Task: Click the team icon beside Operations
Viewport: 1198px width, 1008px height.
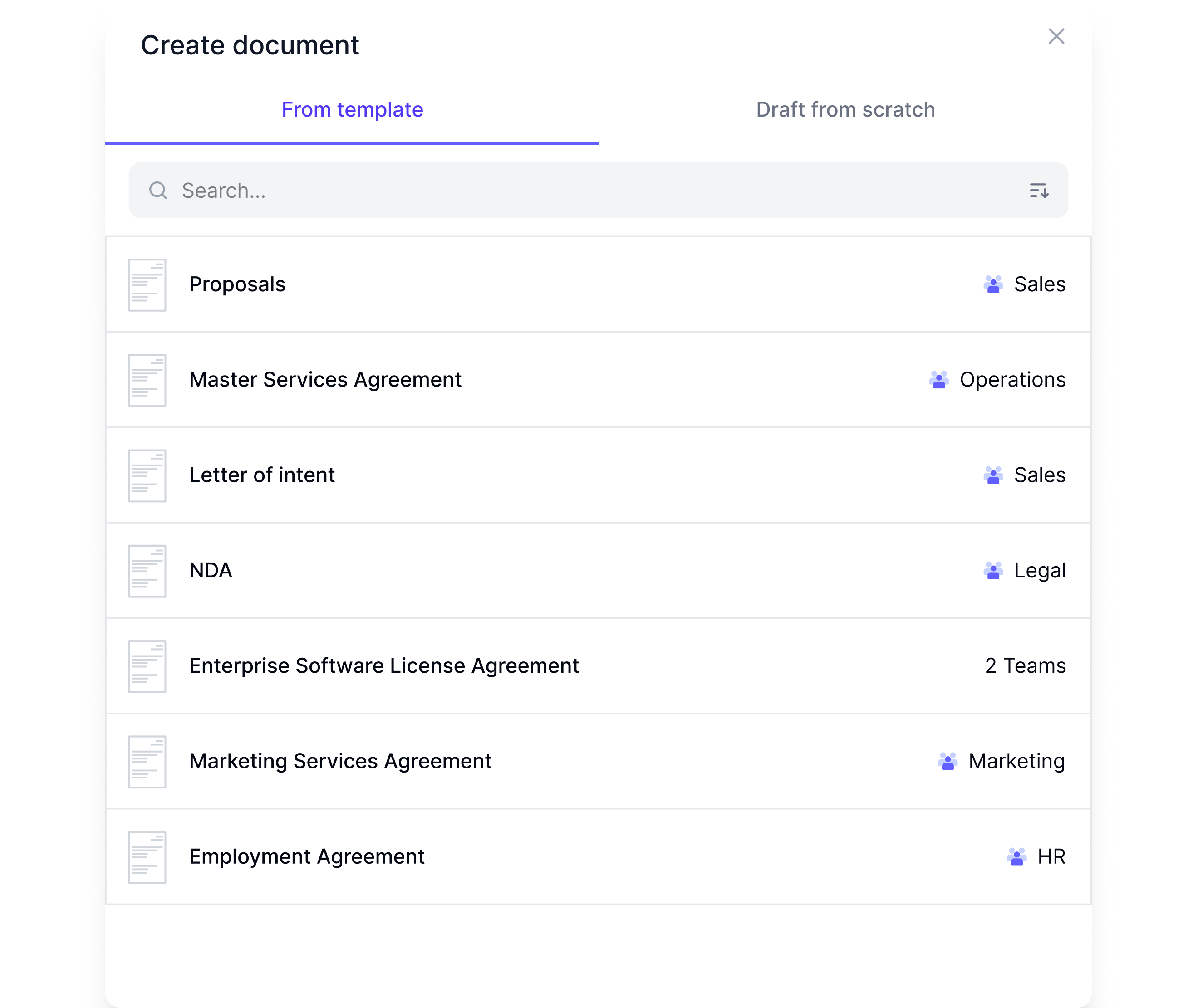Action: coord(938,380)
